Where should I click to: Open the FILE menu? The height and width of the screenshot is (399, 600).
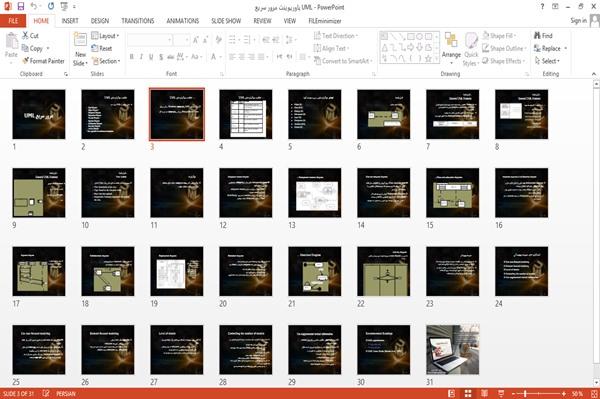(13, 21)
